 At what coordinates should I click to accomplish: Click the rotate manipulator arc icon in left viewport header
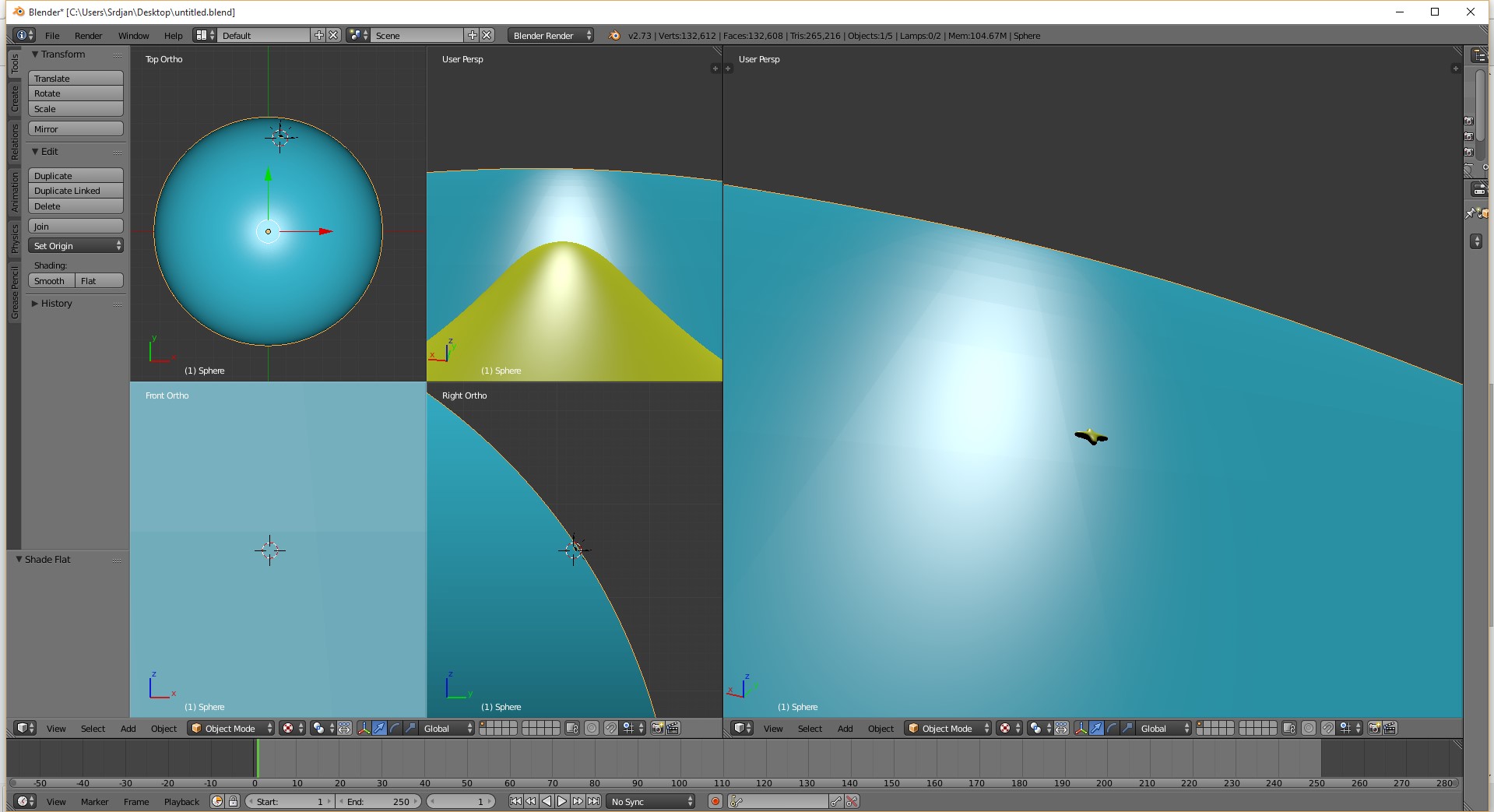[x=395, y=729]
